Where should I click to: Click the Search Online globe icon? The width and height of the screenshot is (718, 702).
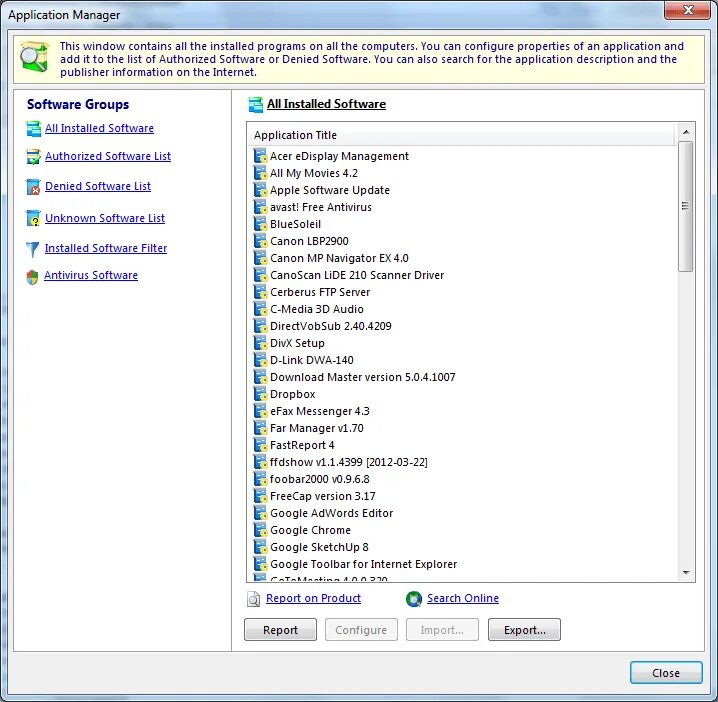(414, 599)
